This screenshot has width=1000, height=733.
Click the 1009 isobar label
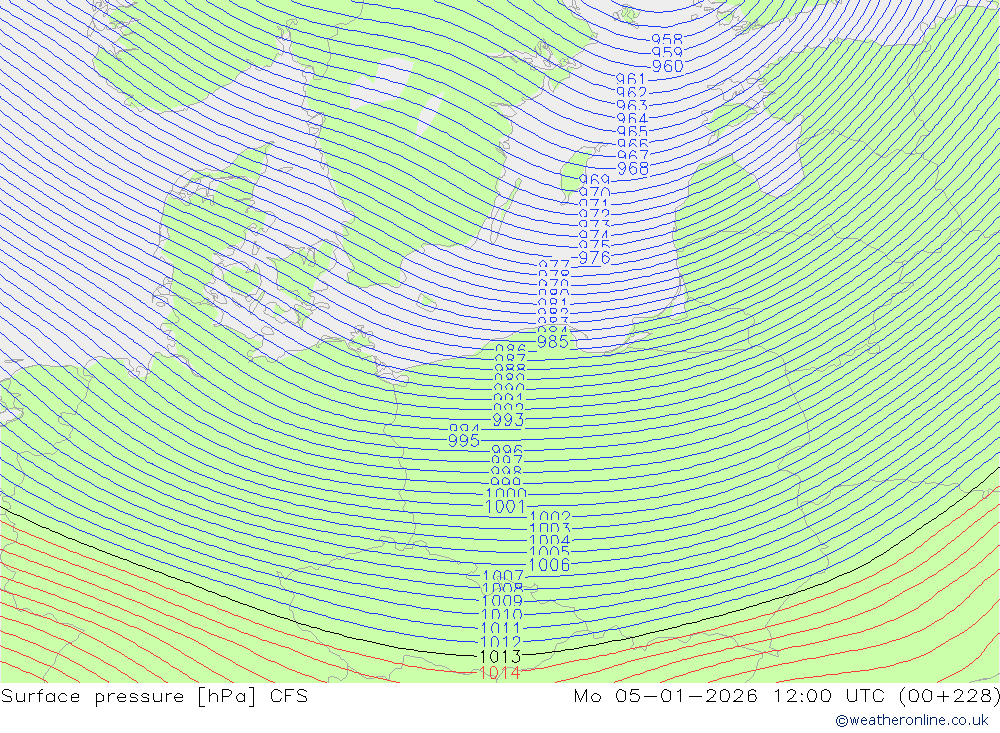(x=502, y=601)
